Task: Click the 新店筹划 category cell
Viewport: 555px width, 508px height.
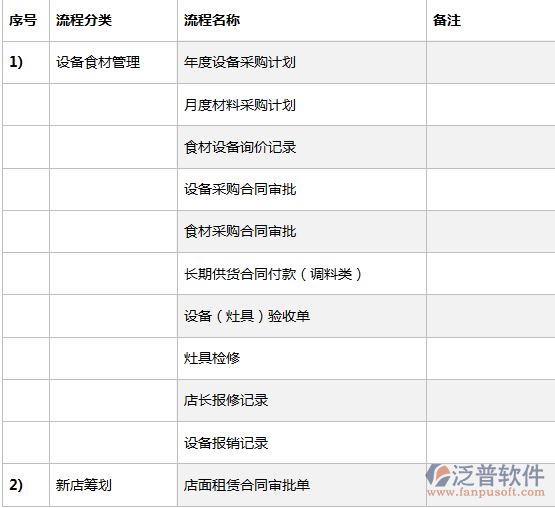Action: pyautogui.click(x=84, y=485)
